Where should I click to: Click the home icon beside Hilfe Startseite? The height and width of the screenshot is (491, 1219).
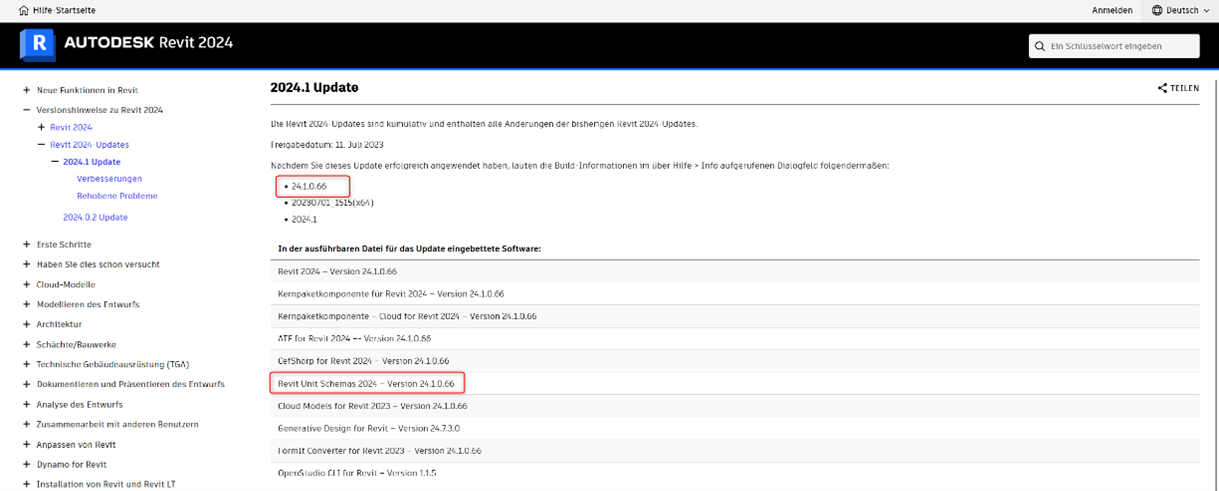(24, 10)
